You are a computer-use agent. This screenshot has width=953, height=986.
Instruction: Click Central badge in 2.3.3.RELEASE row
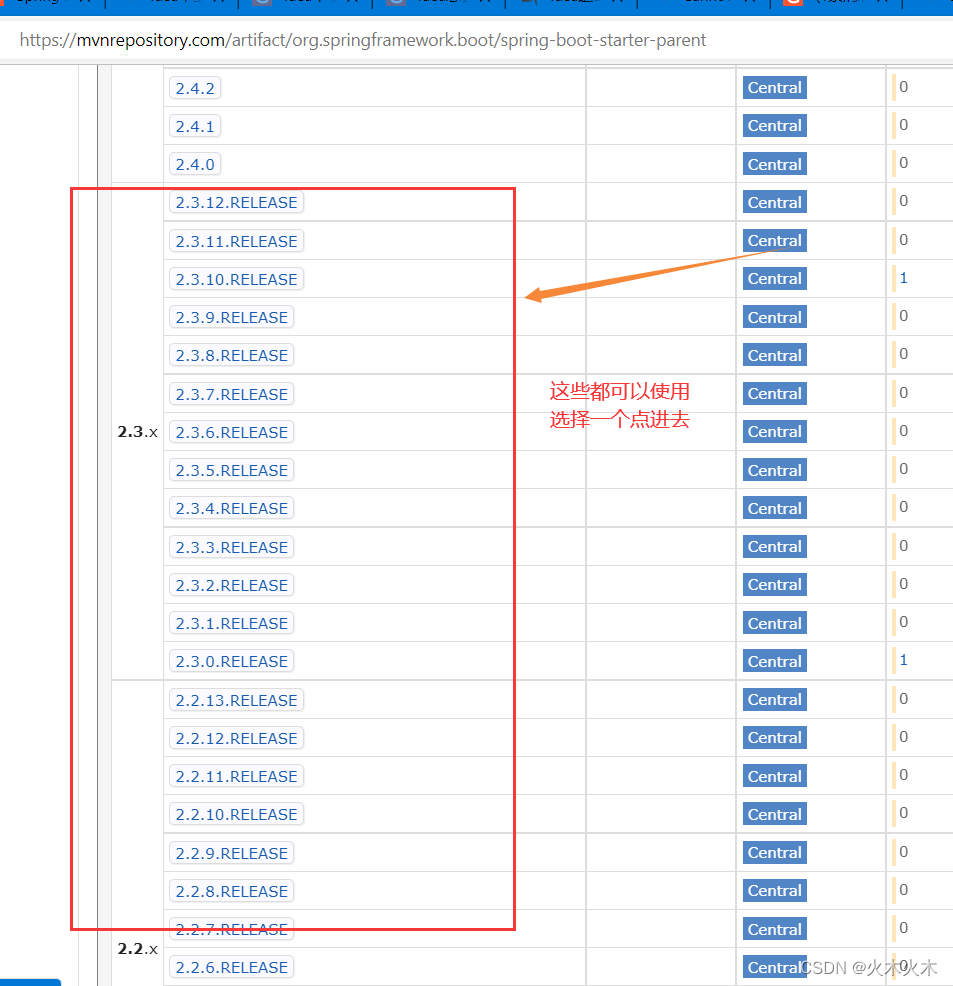point(774,546)
